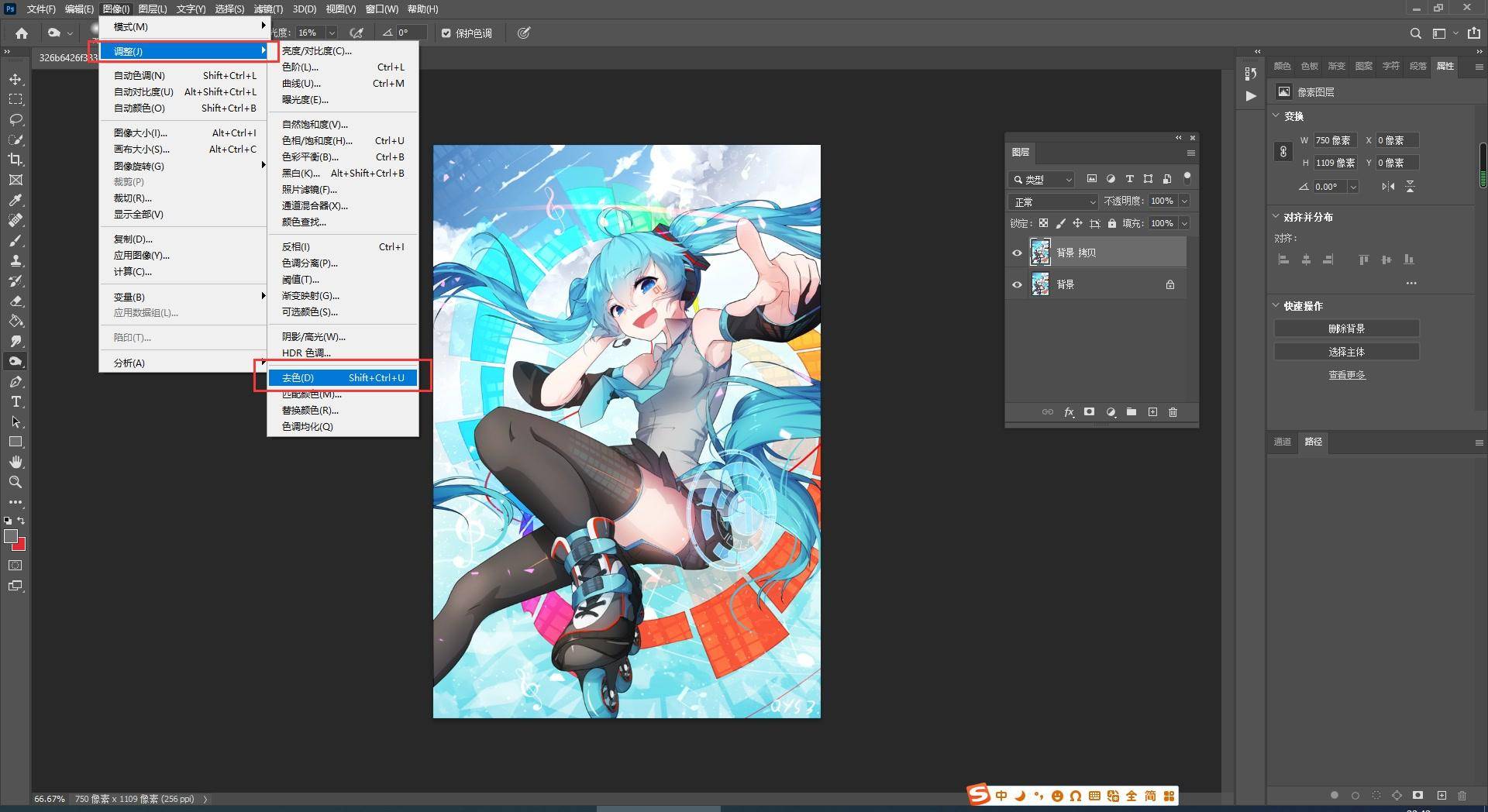The height and width of the screenshot is (812, 1488).
Task: Select the Rectangular Marquee tool
Action: point(15,100)
